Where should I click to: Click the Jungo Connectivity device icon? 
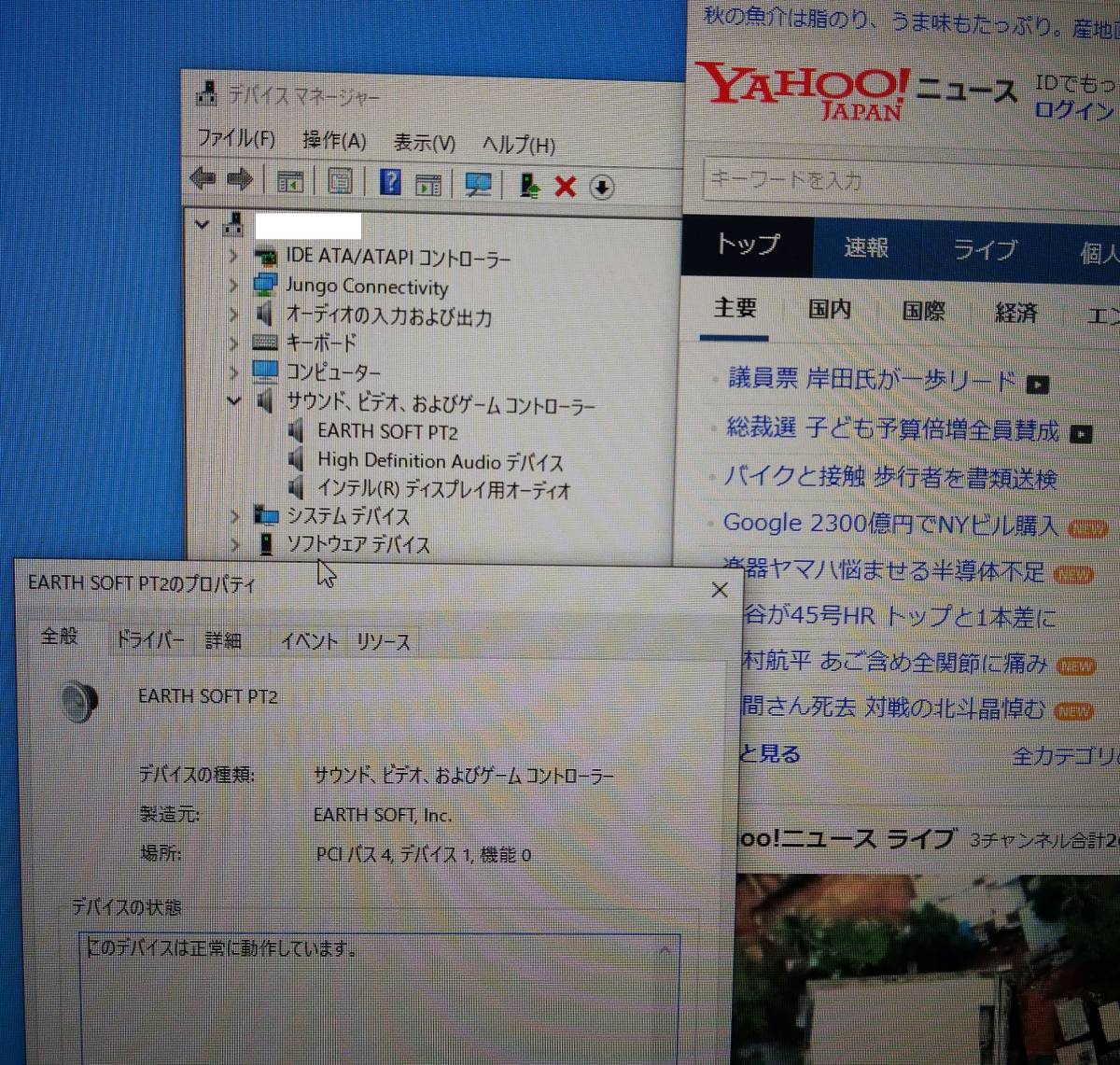coord(265,284)
